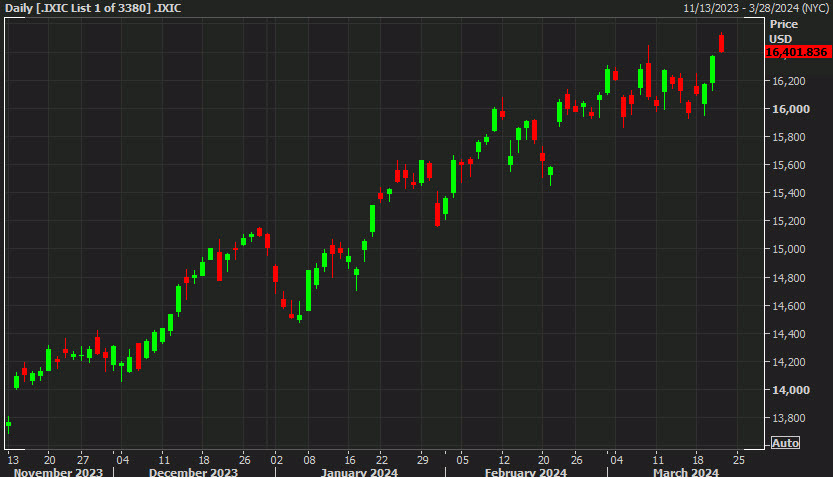Click the '25' date tick in March
This screenshot has height=477, width=833.
coord(738,460)
